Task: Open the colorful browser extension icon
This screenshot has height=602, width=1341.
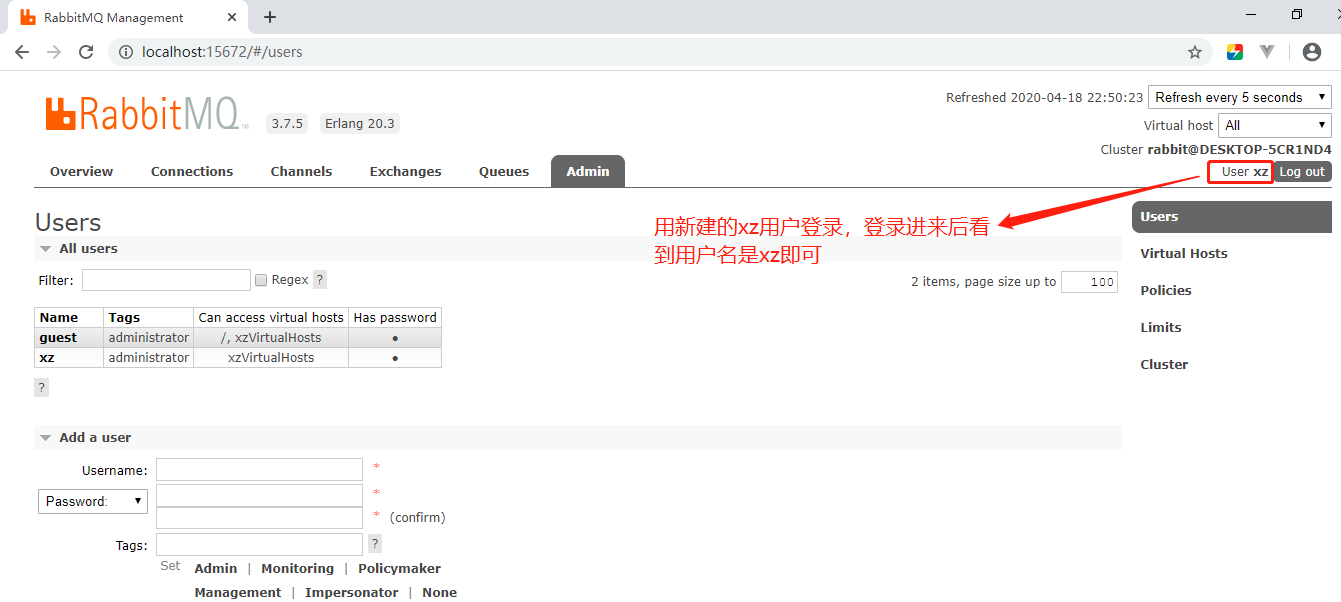Action: coord(1235,52)
